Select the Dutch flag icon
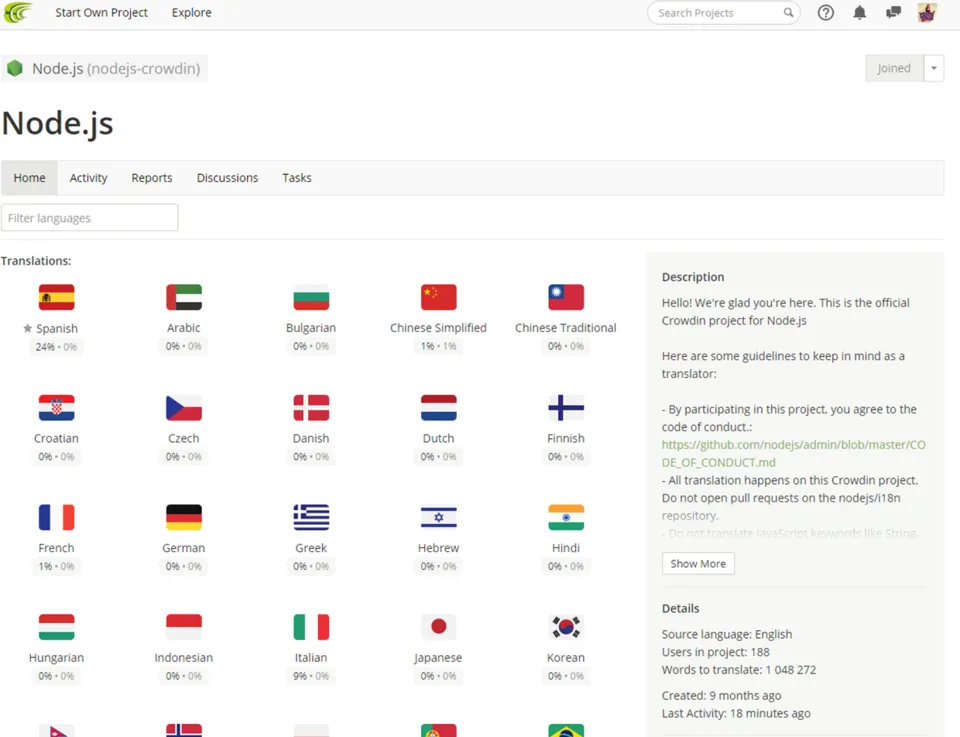 (438, 408)
